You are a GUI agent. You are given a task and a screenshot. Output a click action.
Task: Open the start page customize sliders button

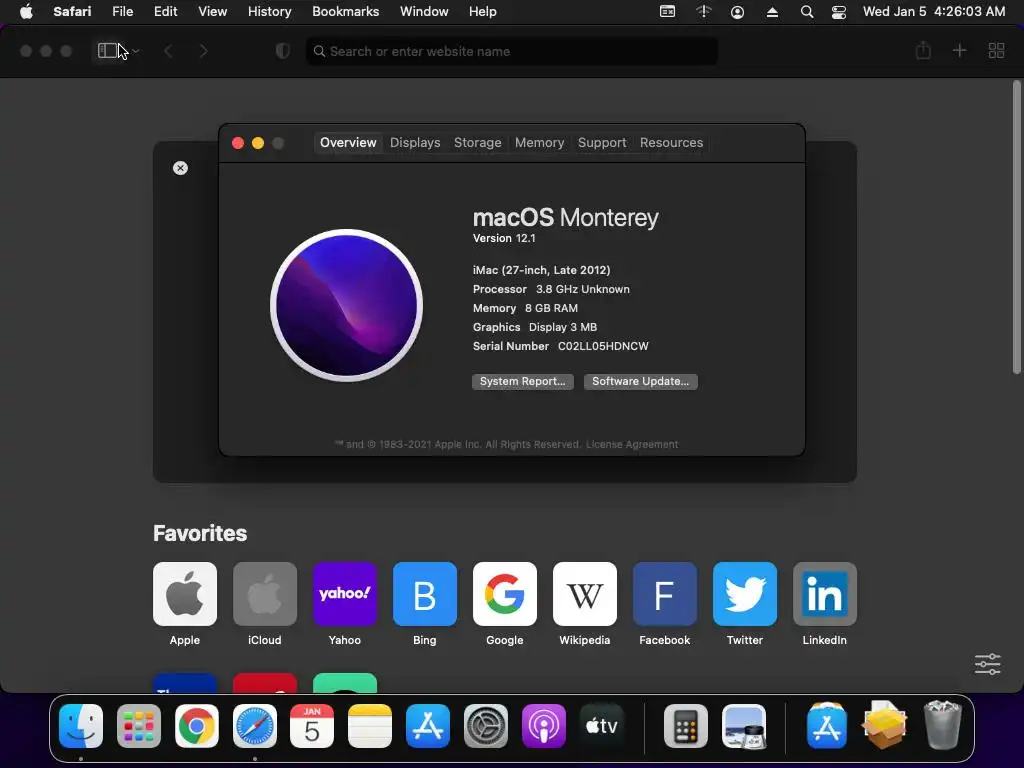pyautogui.click(x=987, y=664)
